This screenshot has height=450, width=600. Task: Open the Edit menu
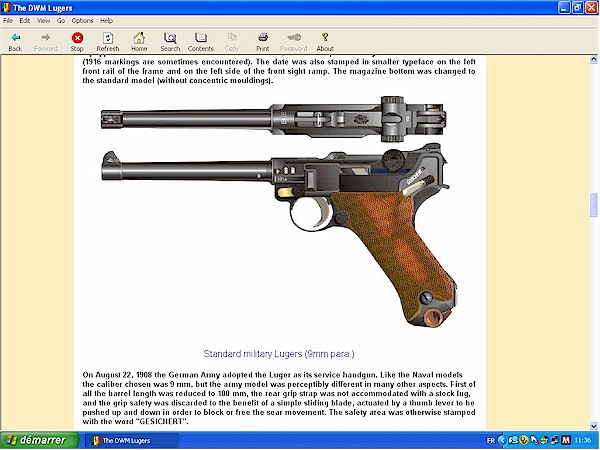click(x=25, y=21)
